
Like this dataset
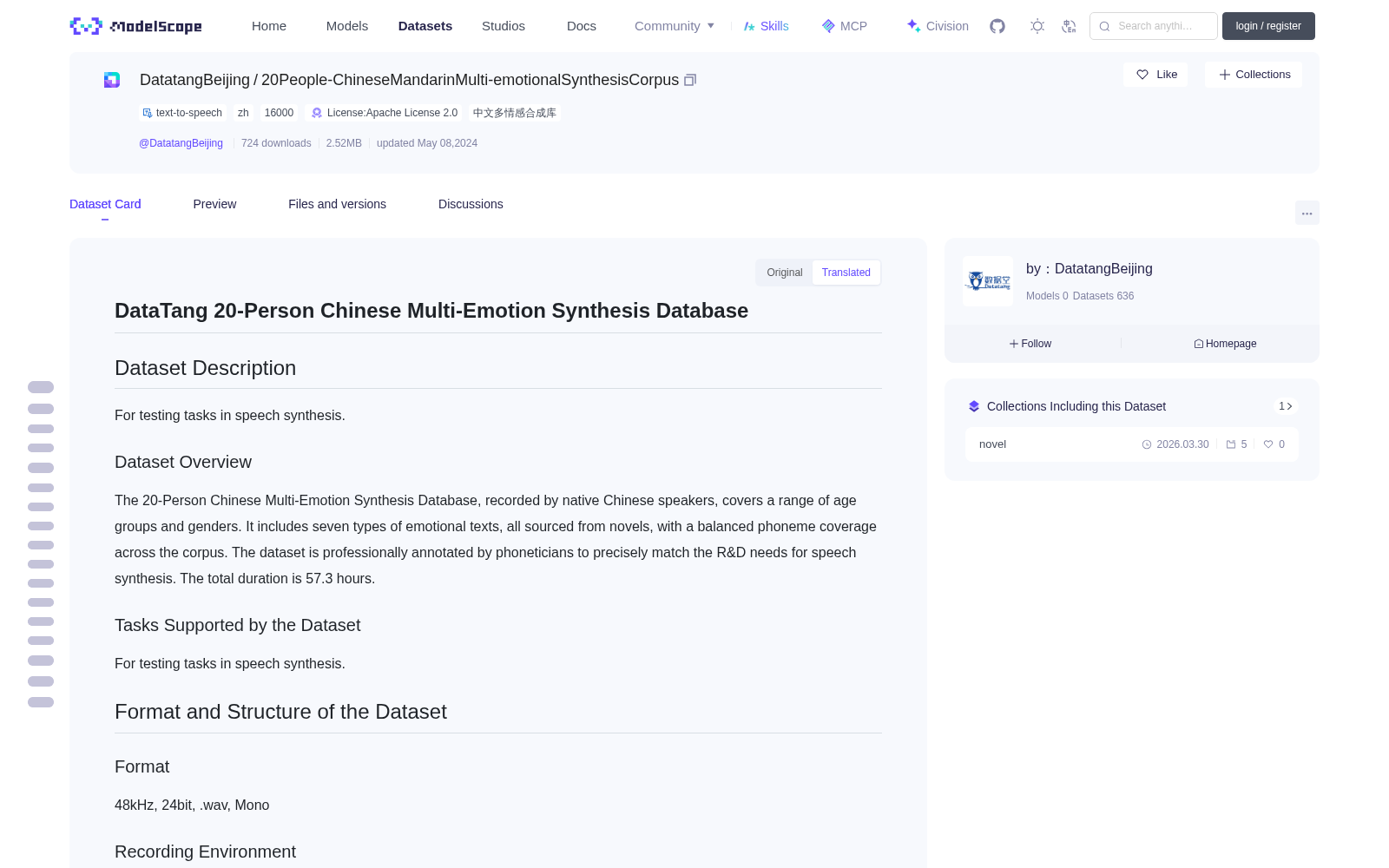[x=1155, y=75]
